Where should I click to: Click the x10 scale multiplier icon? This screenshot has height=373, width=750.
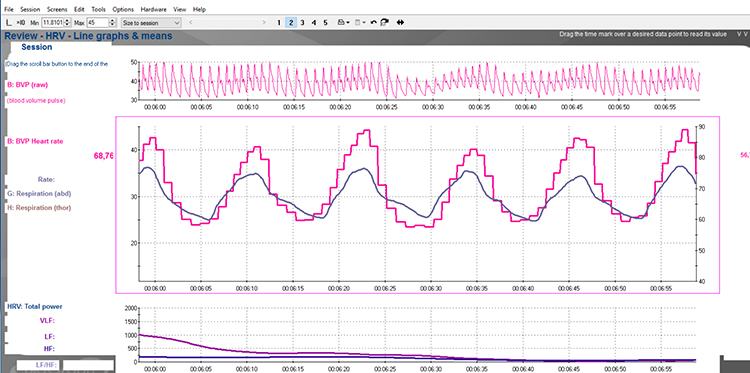[20, 22]
